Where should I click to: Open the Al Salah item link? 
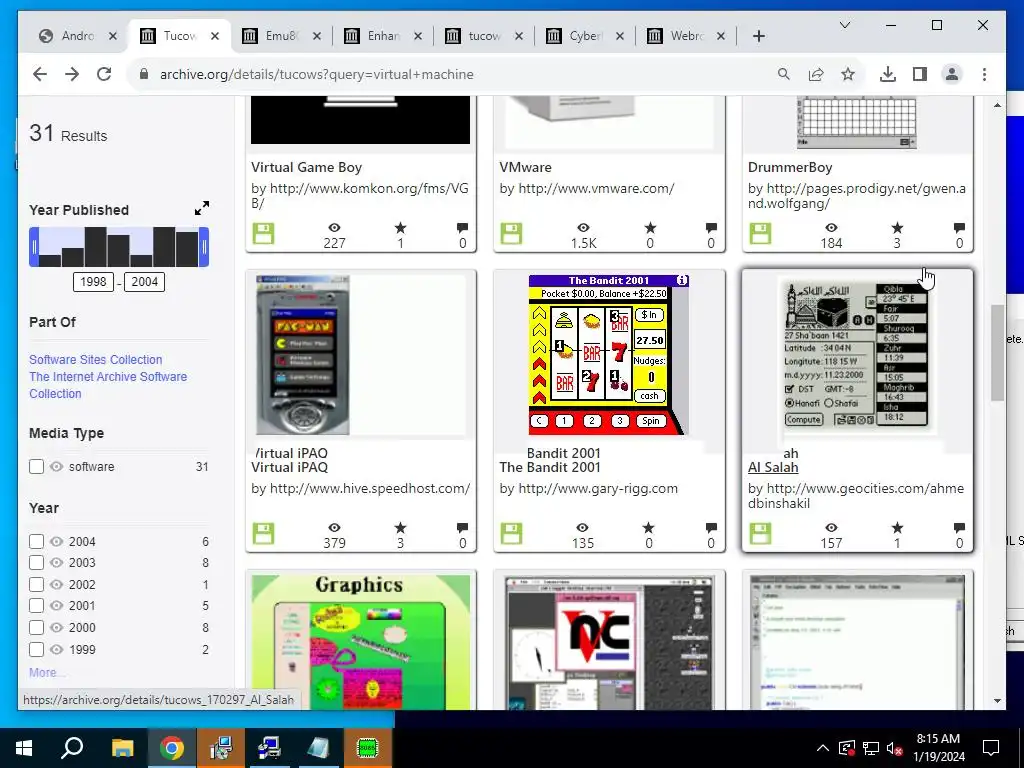click(x=773, y=468)
